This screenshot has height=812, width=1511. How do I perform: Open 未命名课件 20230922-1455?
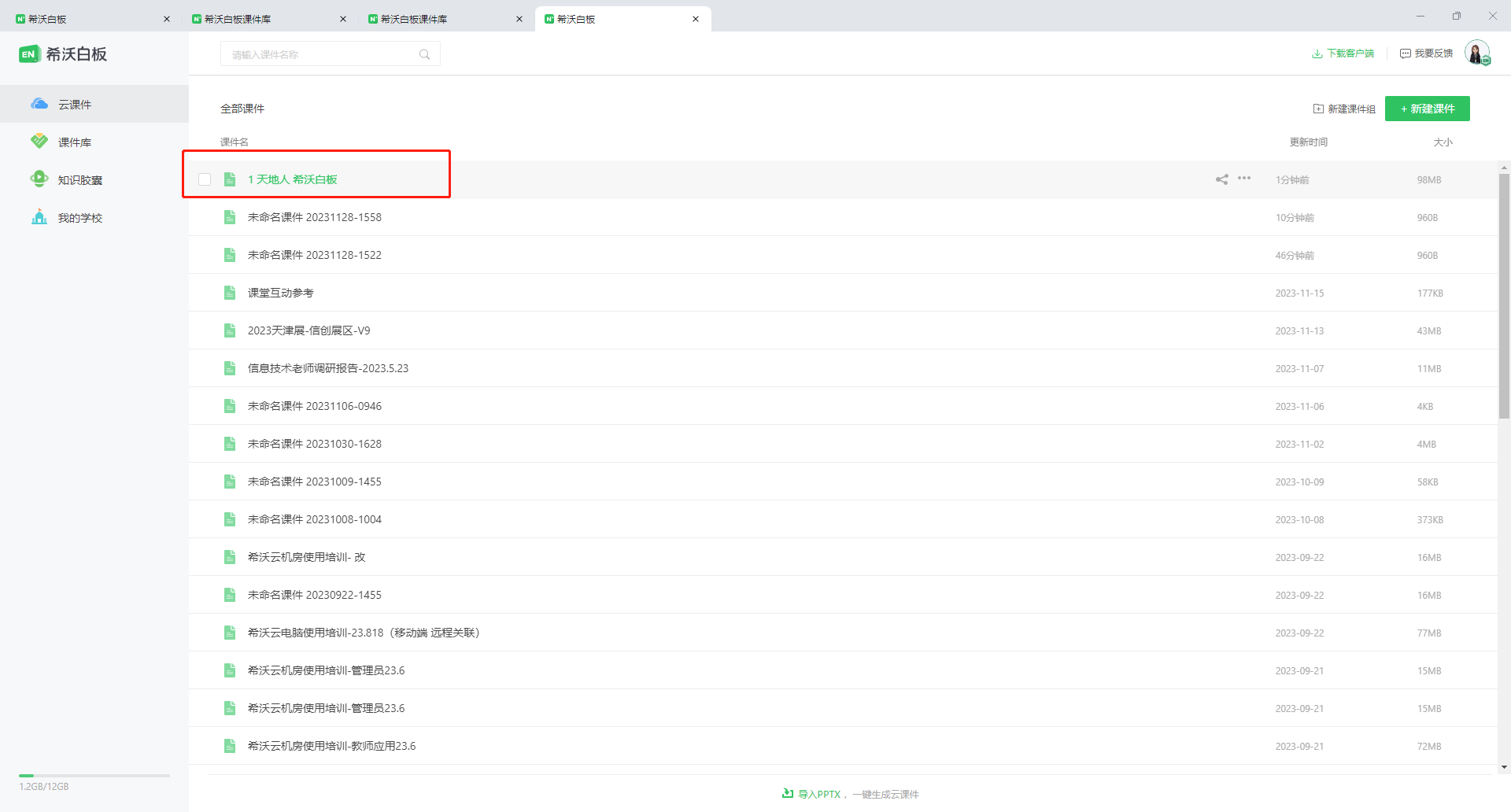(314, 595)
